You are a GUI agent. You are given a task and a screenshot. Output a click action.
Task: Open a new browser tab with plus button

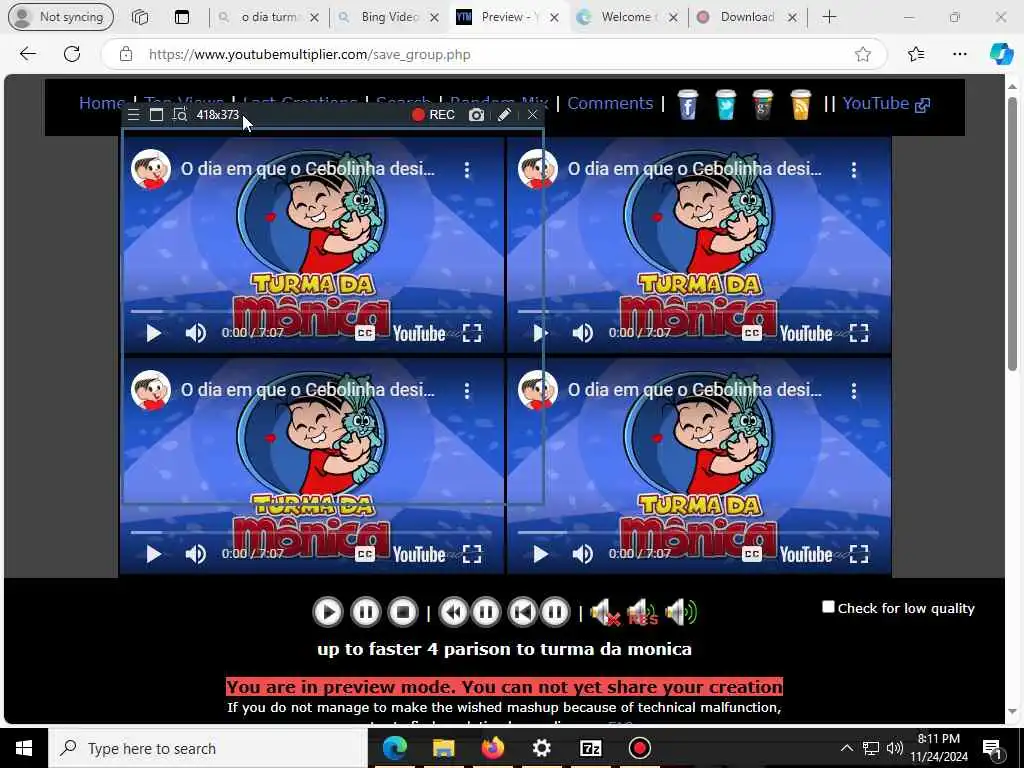[x=829, y=17]
